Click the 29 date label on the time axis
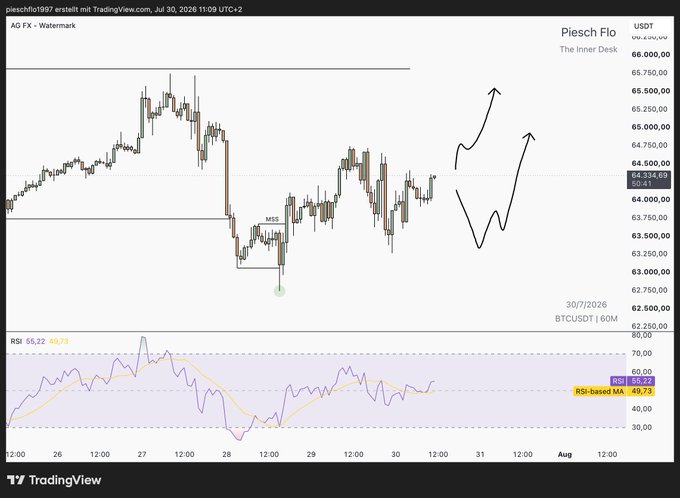This screenshot has width=680, height=498. tap(311, 454)
